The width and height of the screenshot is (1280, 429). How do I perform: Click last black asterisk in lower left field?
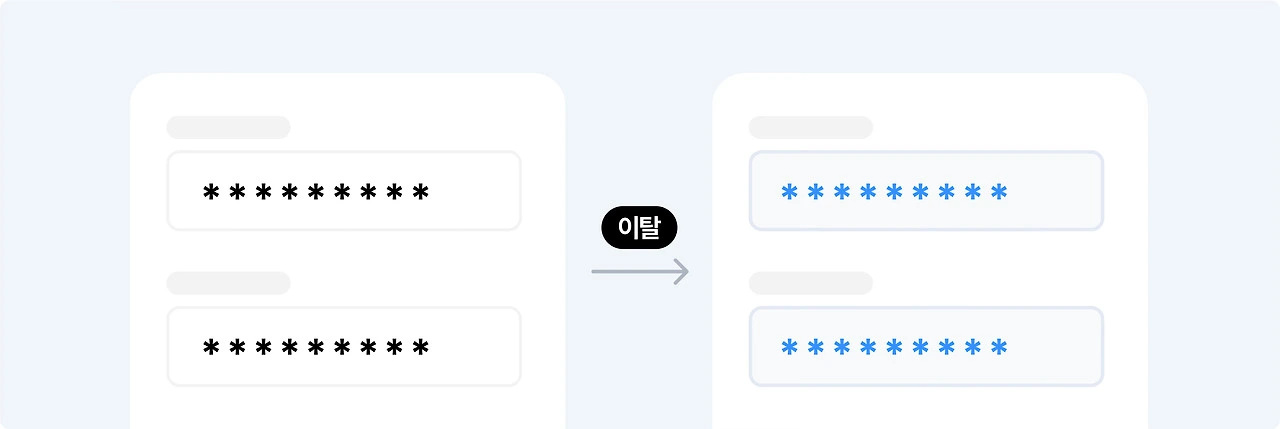pos(421,347)
